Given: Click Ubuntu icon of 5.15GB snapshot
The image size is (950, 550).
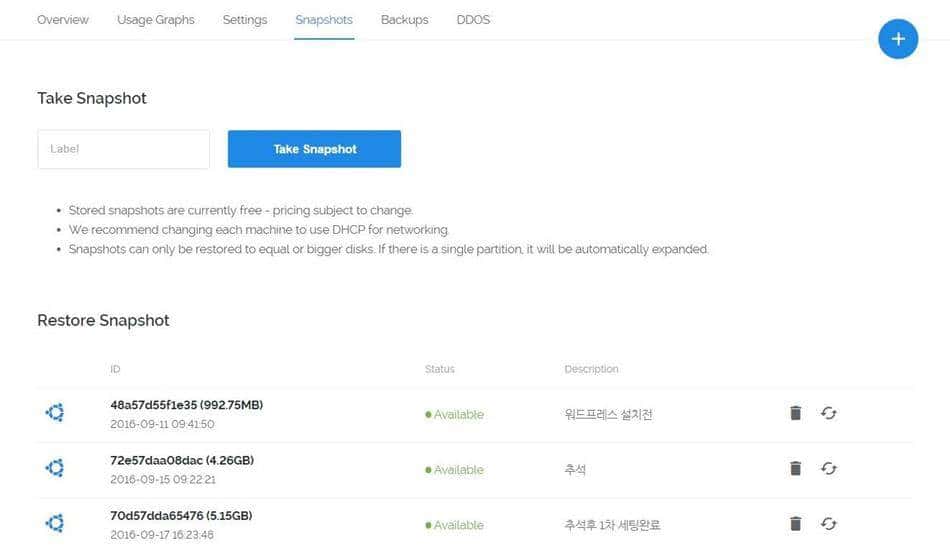Looking at the screenshot, I should point(55,523).
